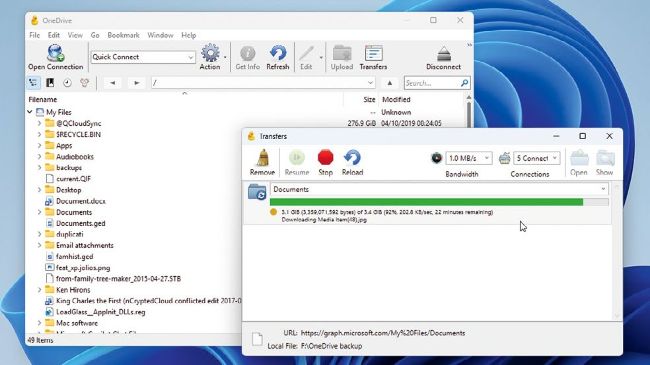
Task: Open the View menu
Action: pos(75,35)
